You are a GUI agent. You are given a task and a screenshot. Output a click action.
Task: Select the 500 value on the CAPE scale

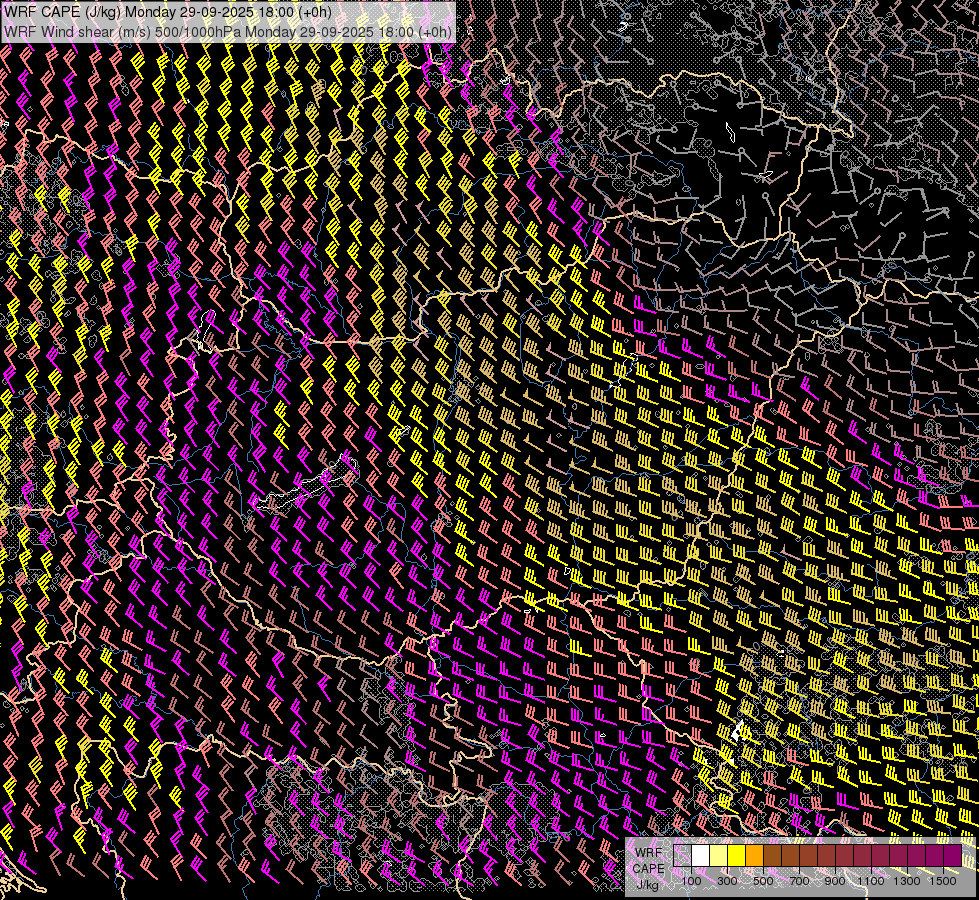[763, 881]
